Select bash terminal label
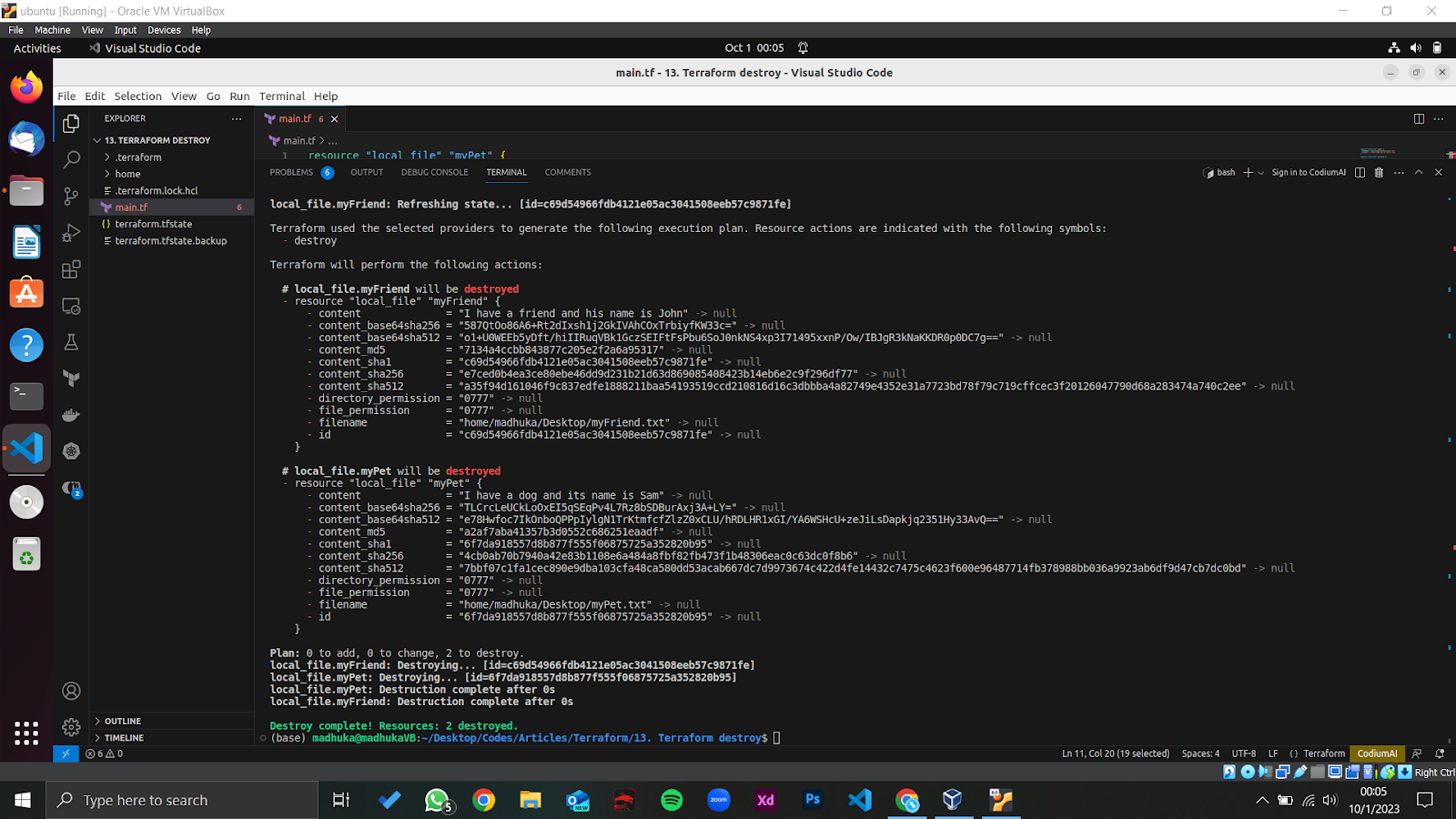 tap(1219, 172)
